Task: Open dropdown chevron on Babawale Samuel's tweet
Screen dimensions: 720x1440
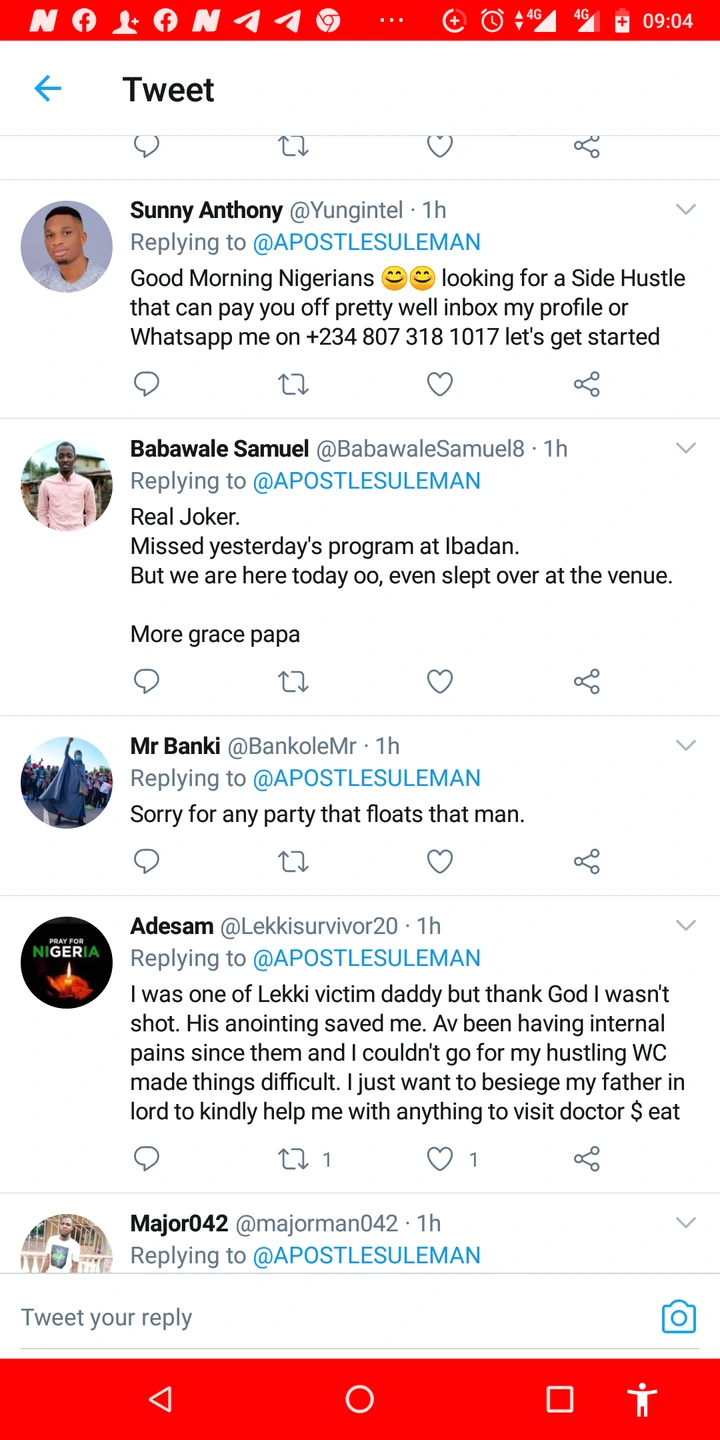Action: point(685,448)
